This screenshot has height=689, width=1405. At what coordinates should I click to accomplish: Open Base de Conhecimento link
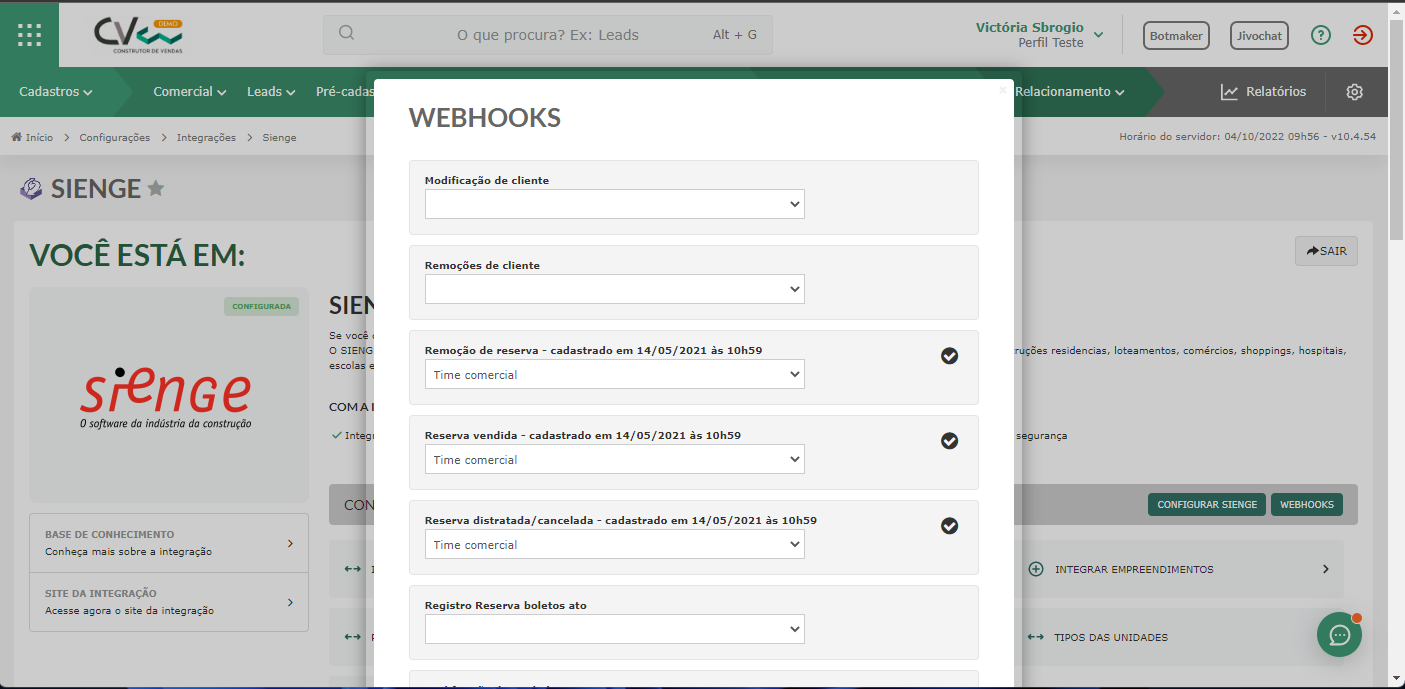[x=169, y=543]
